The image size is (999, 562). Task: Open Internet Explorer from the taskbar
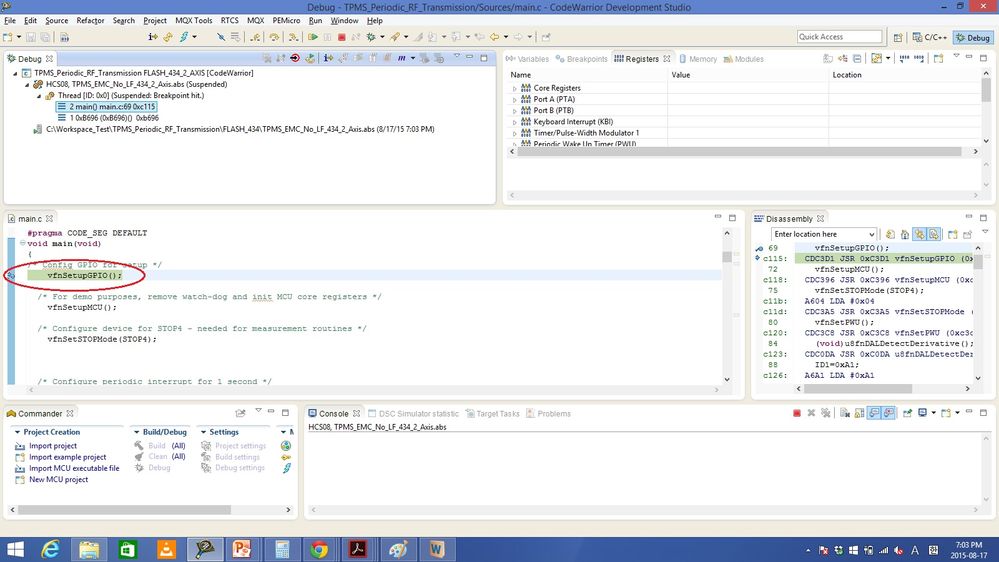click(50, 549)
